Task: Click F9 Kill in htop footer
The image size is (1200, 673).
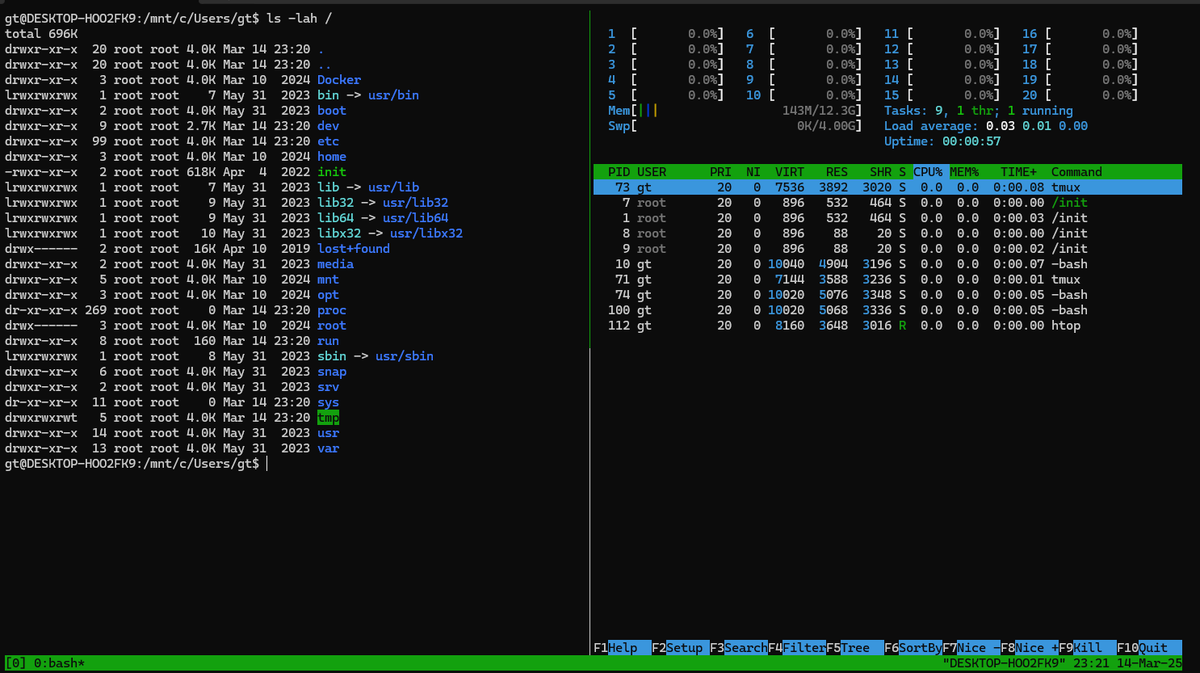Action: tap(1087, 648)
